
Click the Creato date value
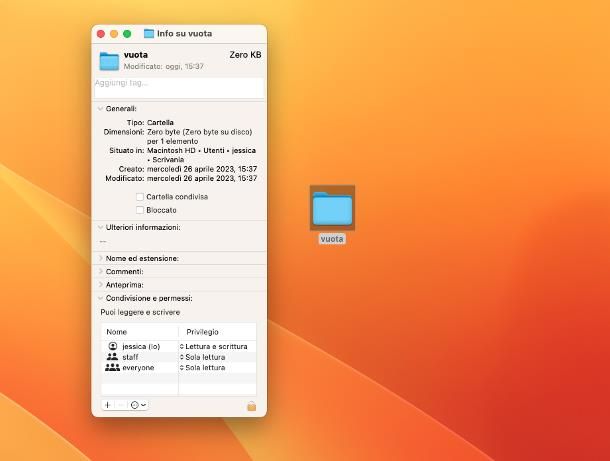202,169
